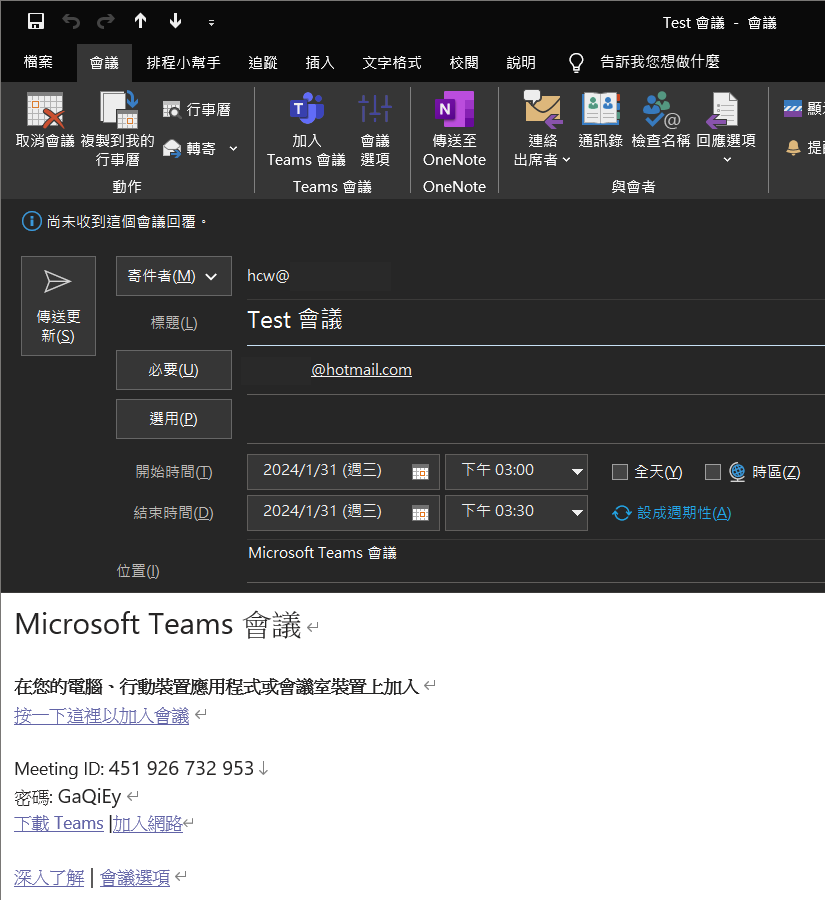Viewport: 825px width, 900px height.
Task: Switch to the 追蹤 tab
Action: point(263,62)
